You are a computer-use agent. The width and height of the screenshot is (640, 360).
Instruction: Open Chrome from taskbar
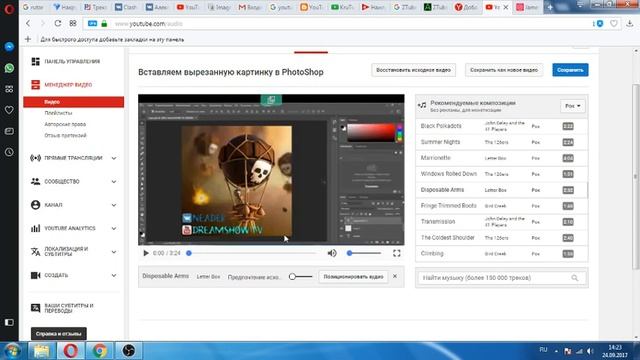(x=99, y=351)
